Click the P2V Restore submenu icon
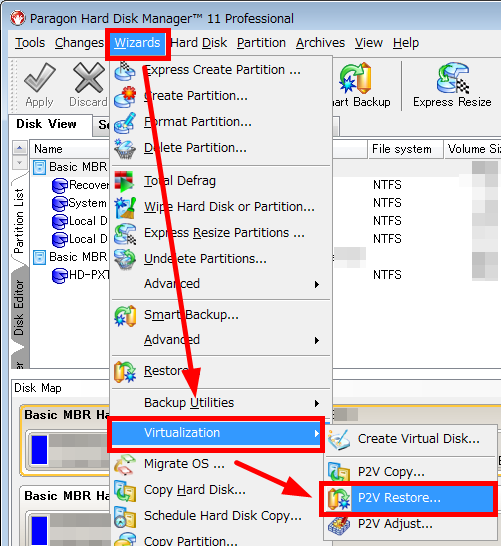501x546 pixels. tap(339, 498)
